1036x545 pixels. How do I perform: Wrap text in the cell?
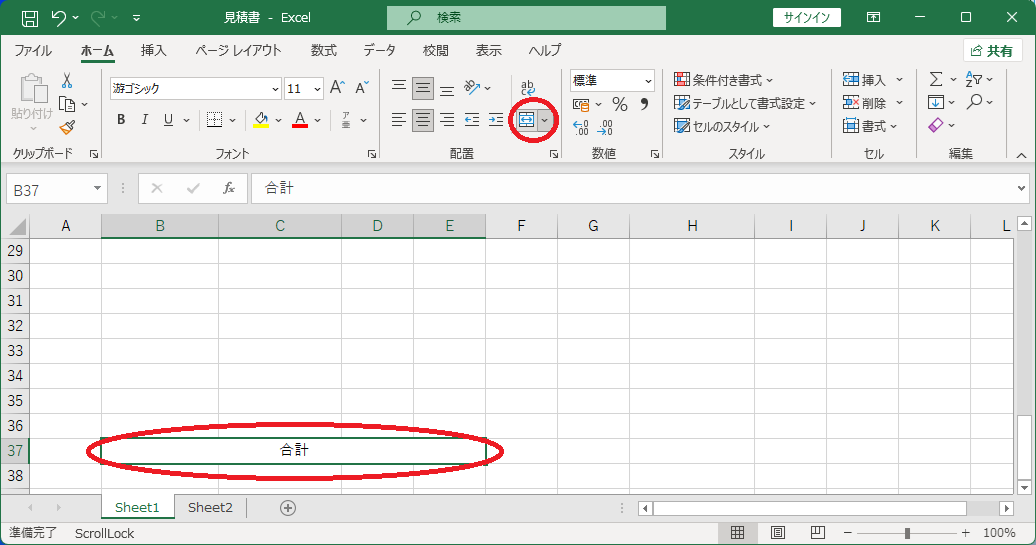click(x=527, y=87)
